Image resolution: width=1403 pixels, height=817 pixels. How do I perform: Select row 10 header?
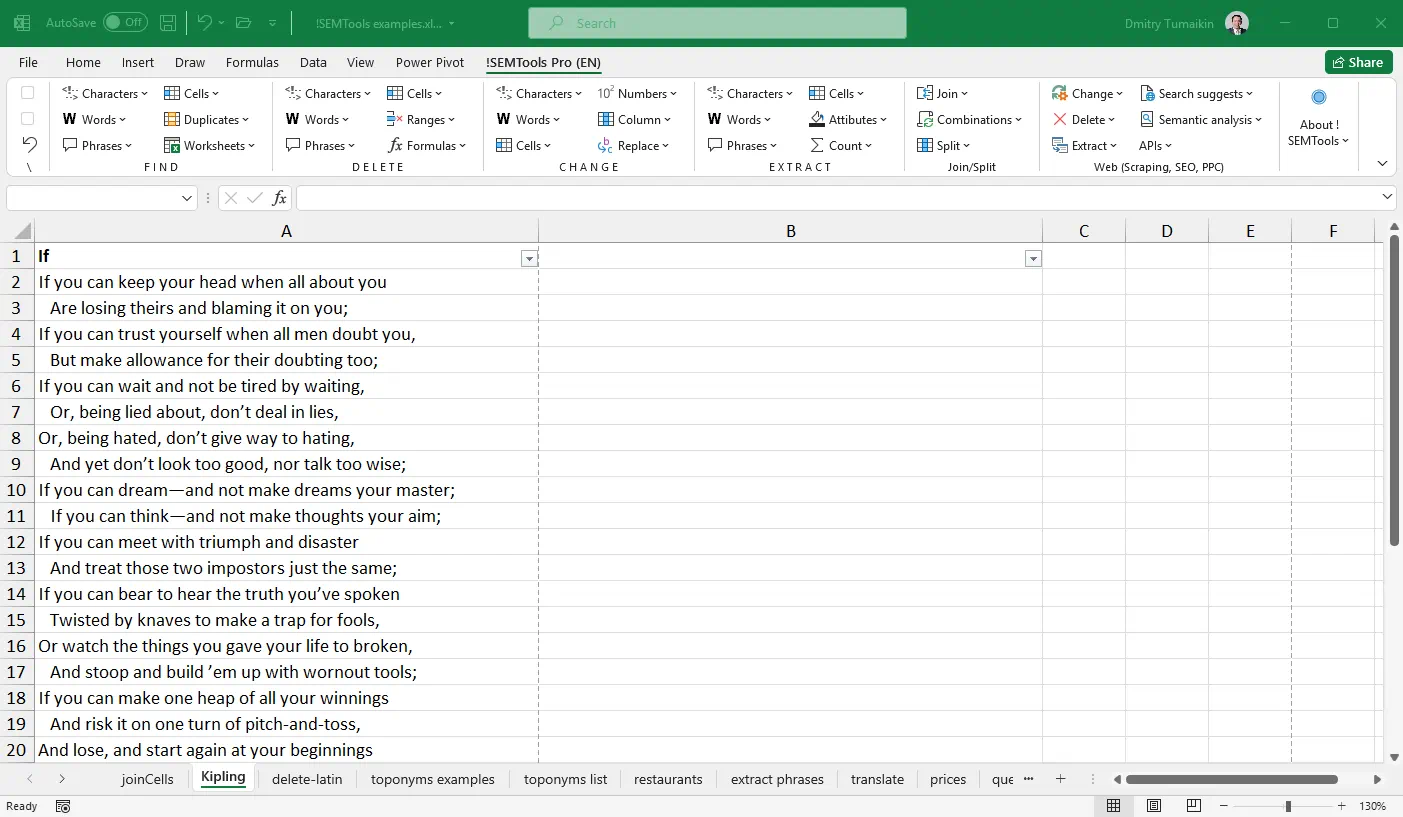17,490
